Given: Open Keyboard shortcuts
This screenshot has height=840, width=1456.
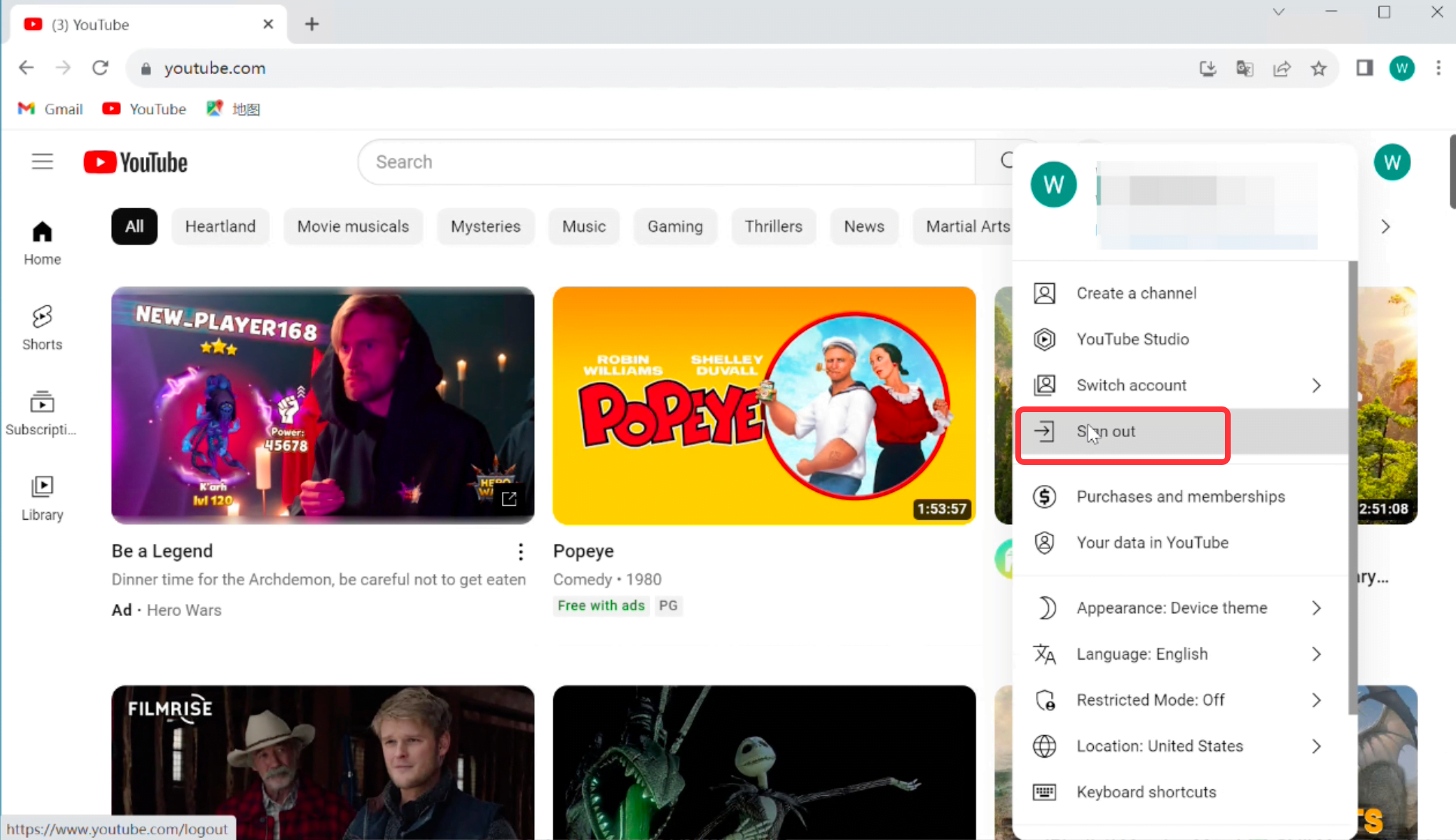Looking at the screenshot, I should point(1180,792).
